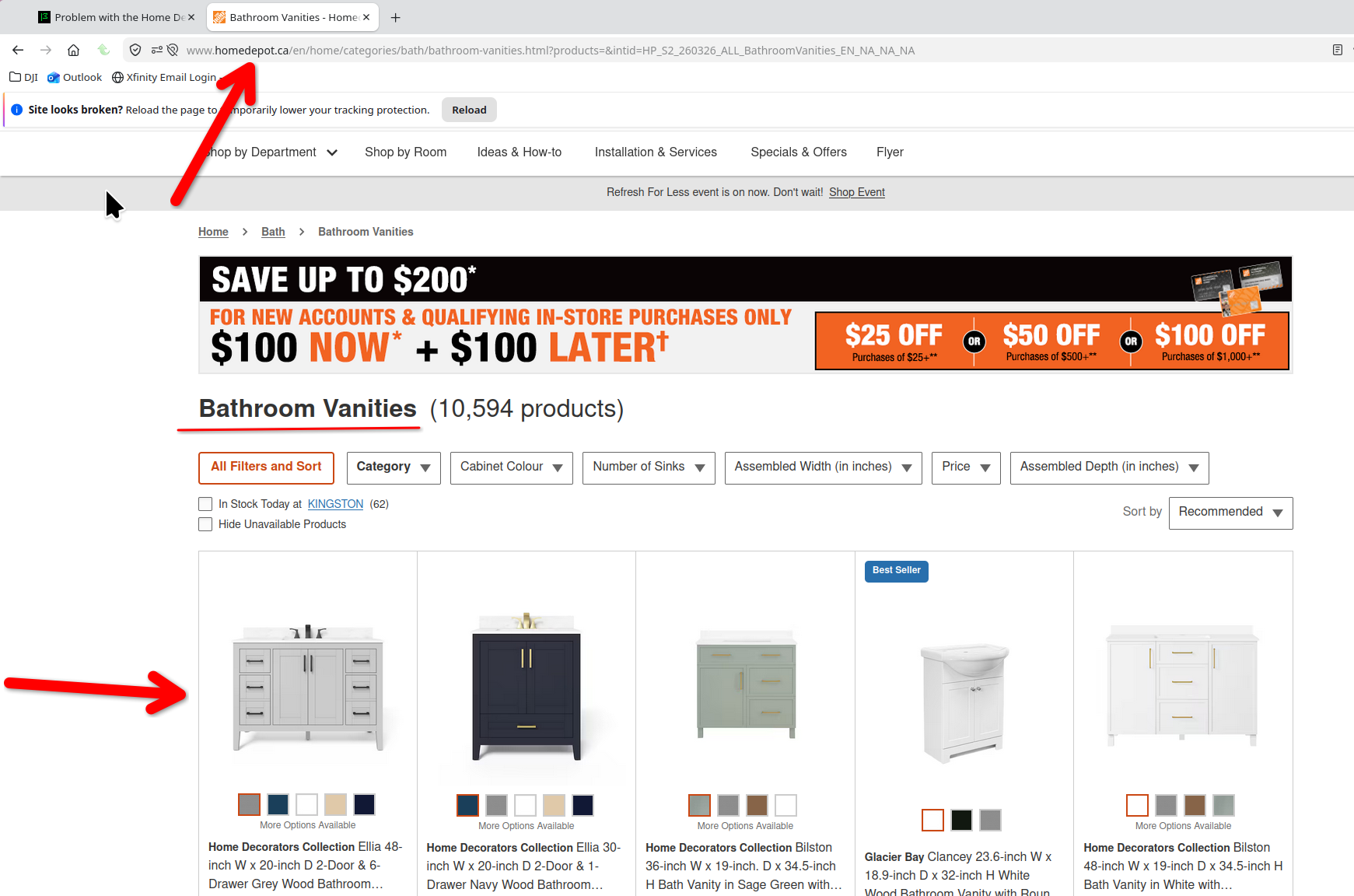The height and width of the screenshot is (896, 1354).
Task: Expand the Cabinet Colour filter
Action: tap(512, 467)
